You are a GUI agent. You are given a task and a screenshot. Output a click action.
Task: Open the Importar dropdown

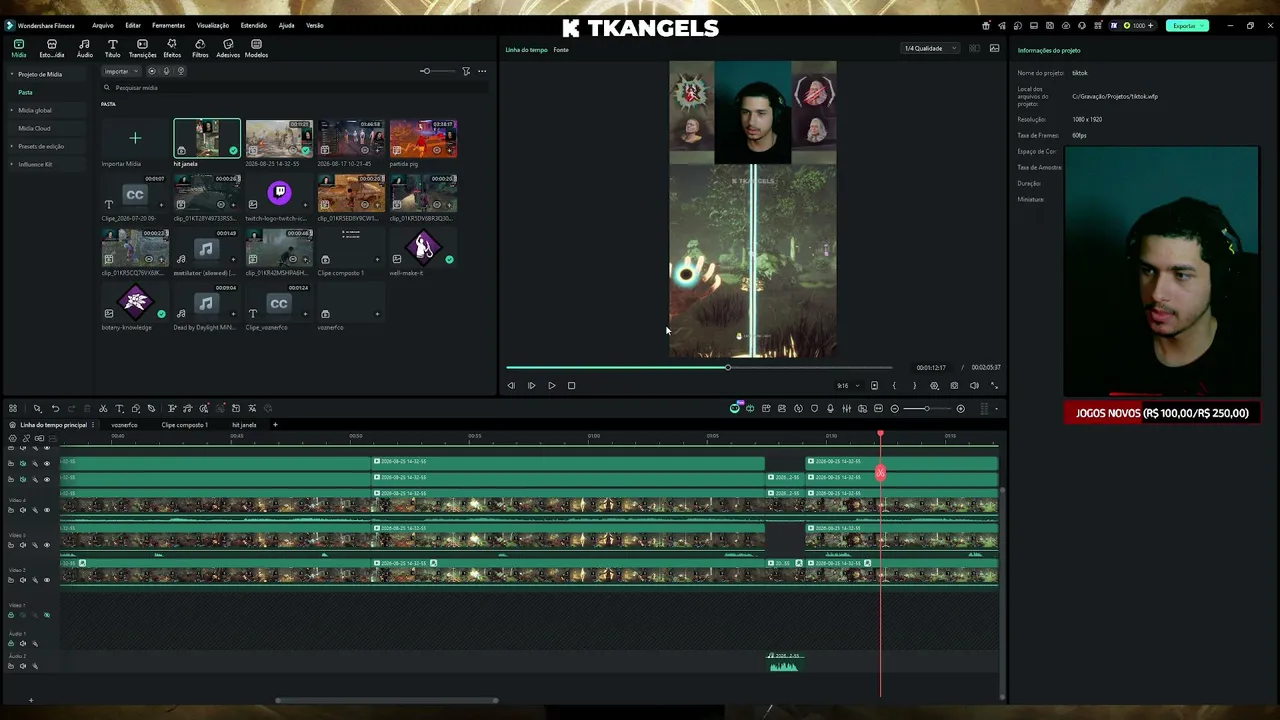121,71
